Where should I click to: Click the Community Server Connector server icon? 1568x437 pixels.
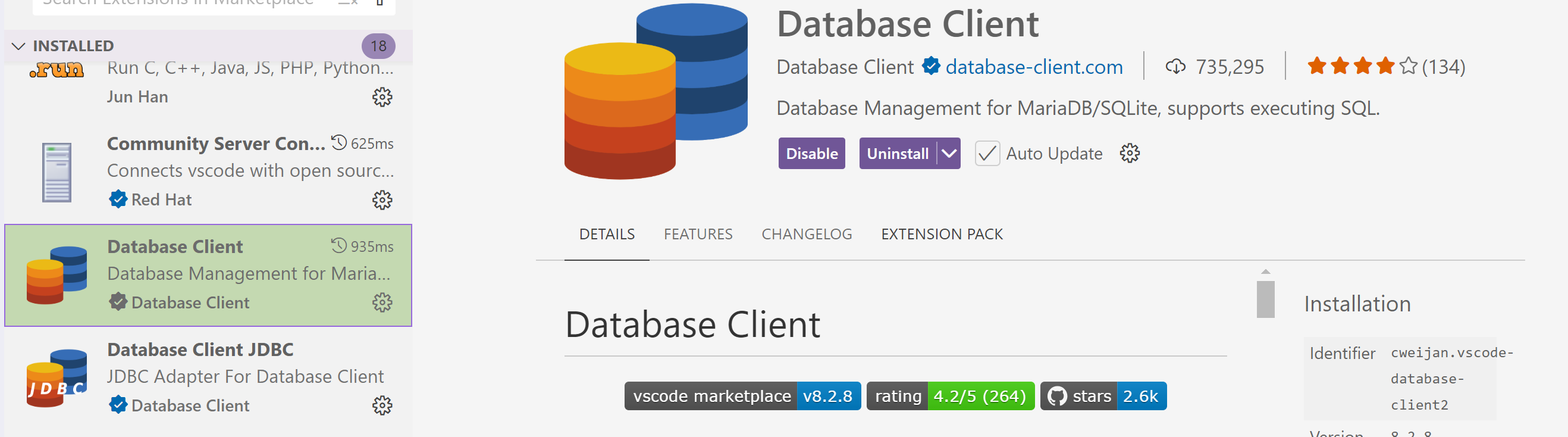[57, 173]
